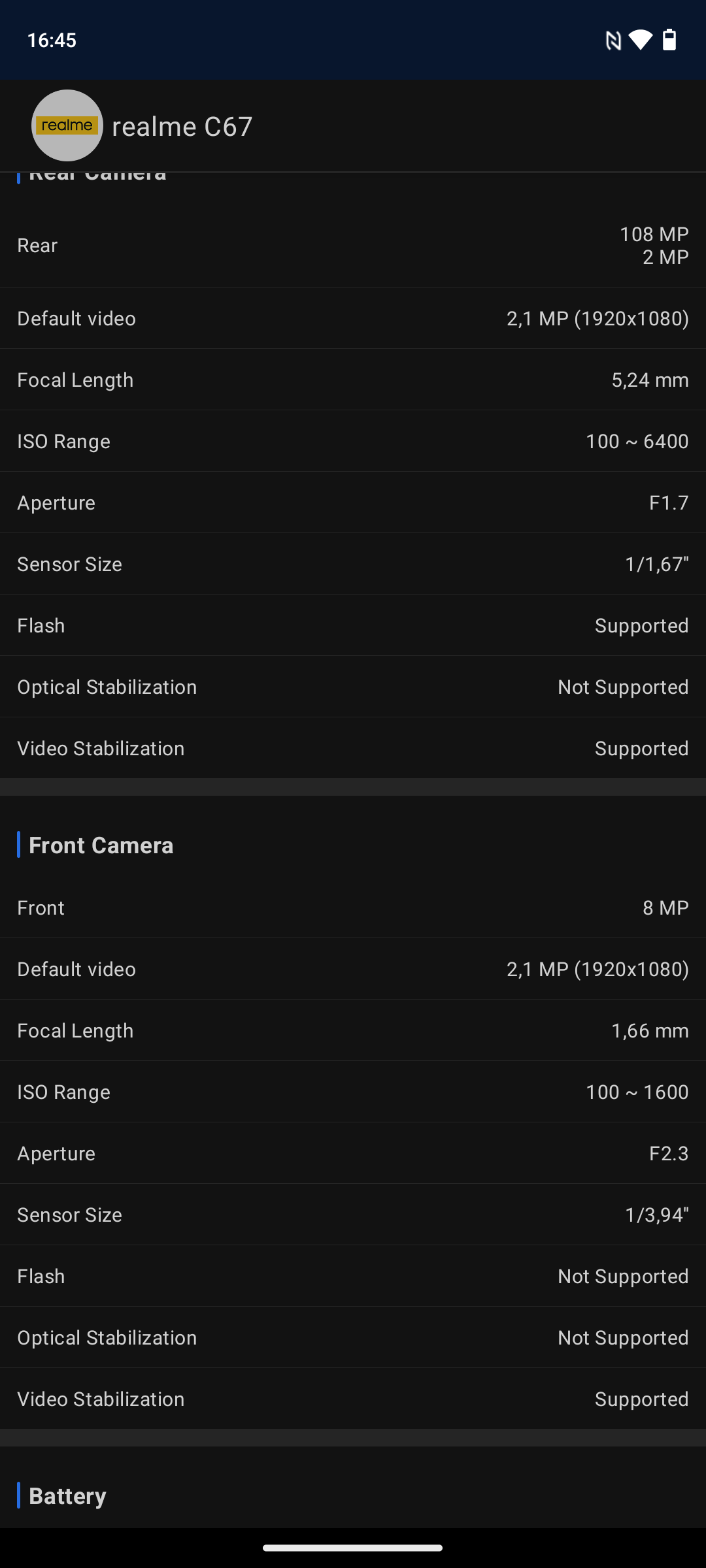Tap the Aperture F2.3 row
The height and width of the screenshot is (1568, 706).
[353, 1153]
